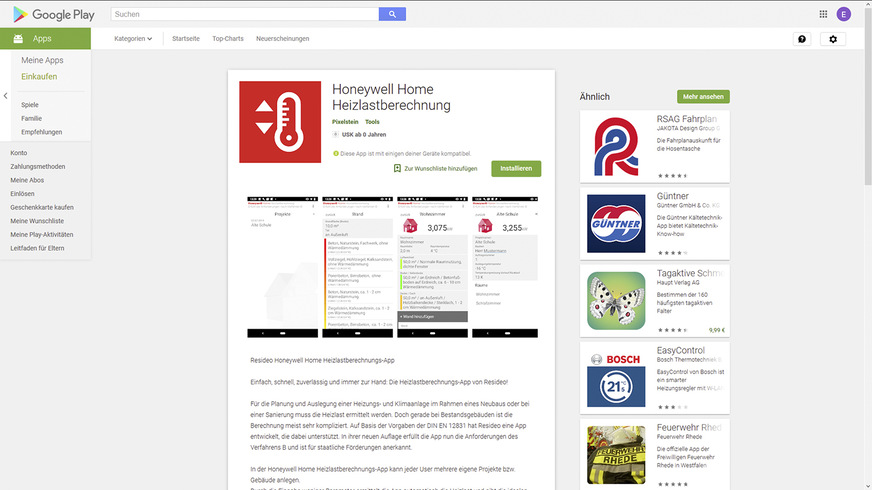Select Meine Apps in sidebar
This screenshot has height=490, width=872.
point(42,61)
